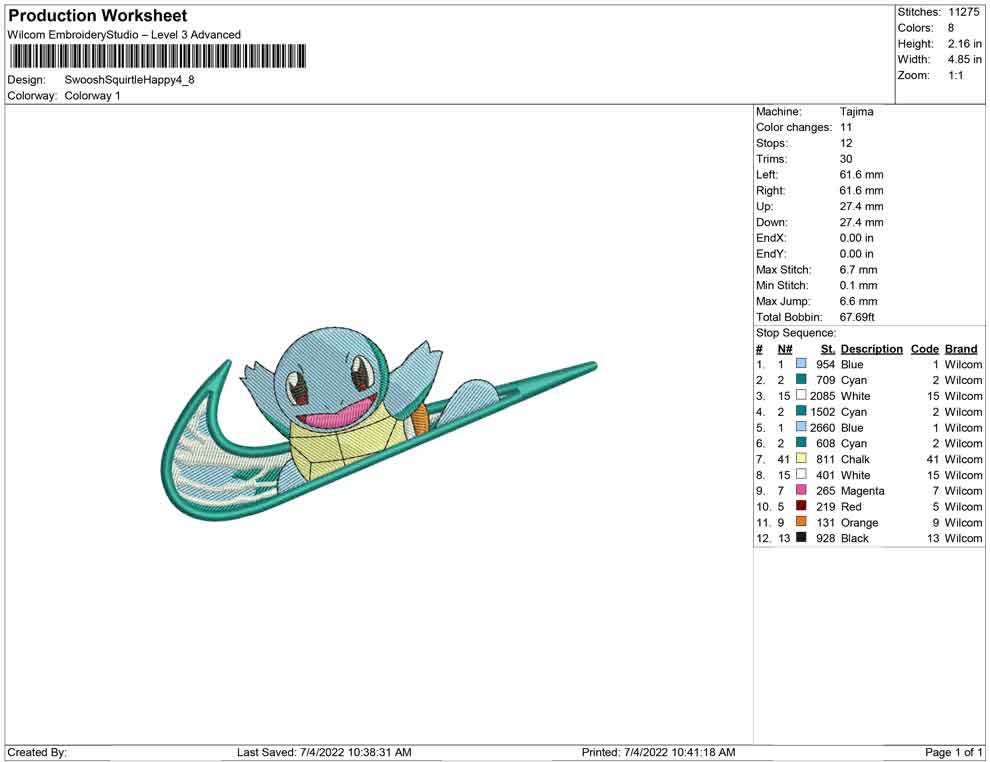Screen dimensions: 990x762
Task: Click the total bobbin value '67.69ft'
Action: coord(857,317)
